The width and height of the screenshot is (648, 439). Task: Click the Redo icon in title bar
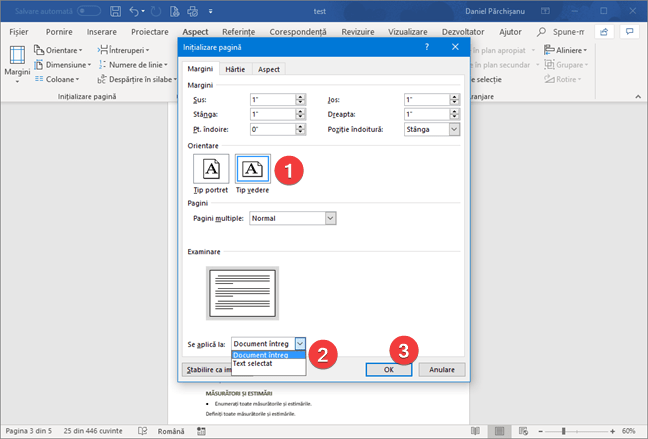pos(156,11)
